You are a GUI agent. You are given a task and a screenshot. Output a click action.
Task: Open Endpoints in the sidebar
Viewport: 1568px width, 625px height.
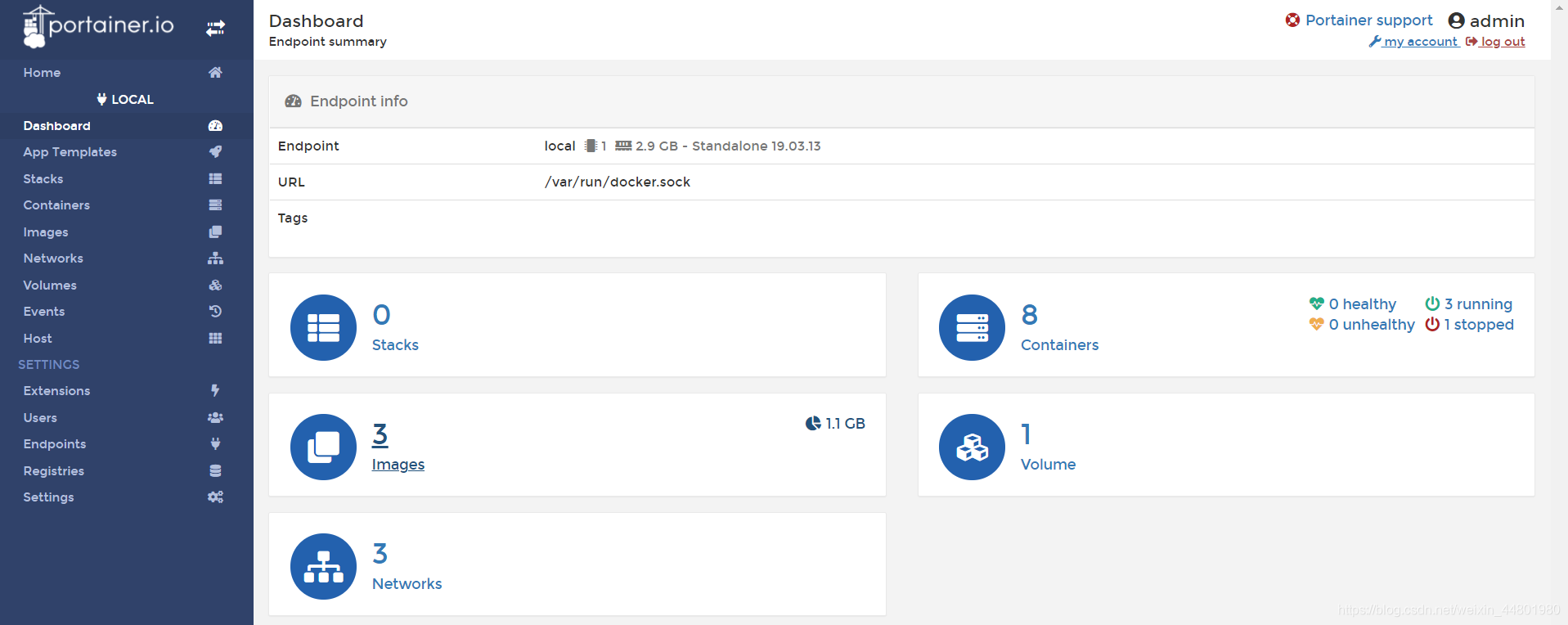click(55, 444)
